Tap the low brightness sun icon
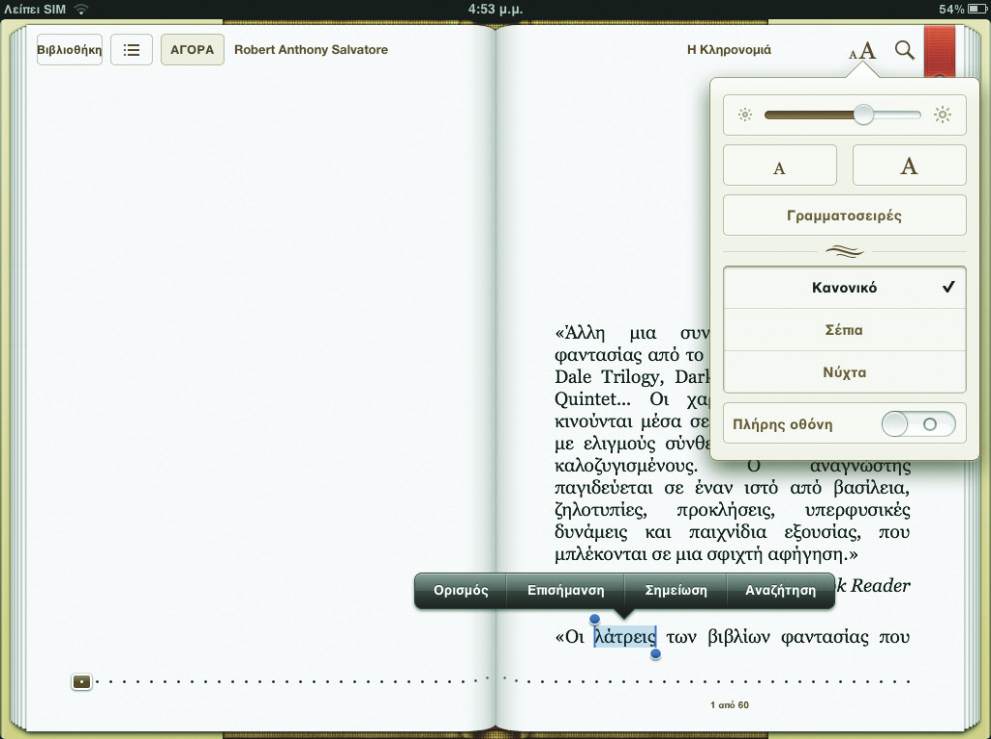This screenshot has width=991, height=739. pyautogui.click(x=744, y=115)
